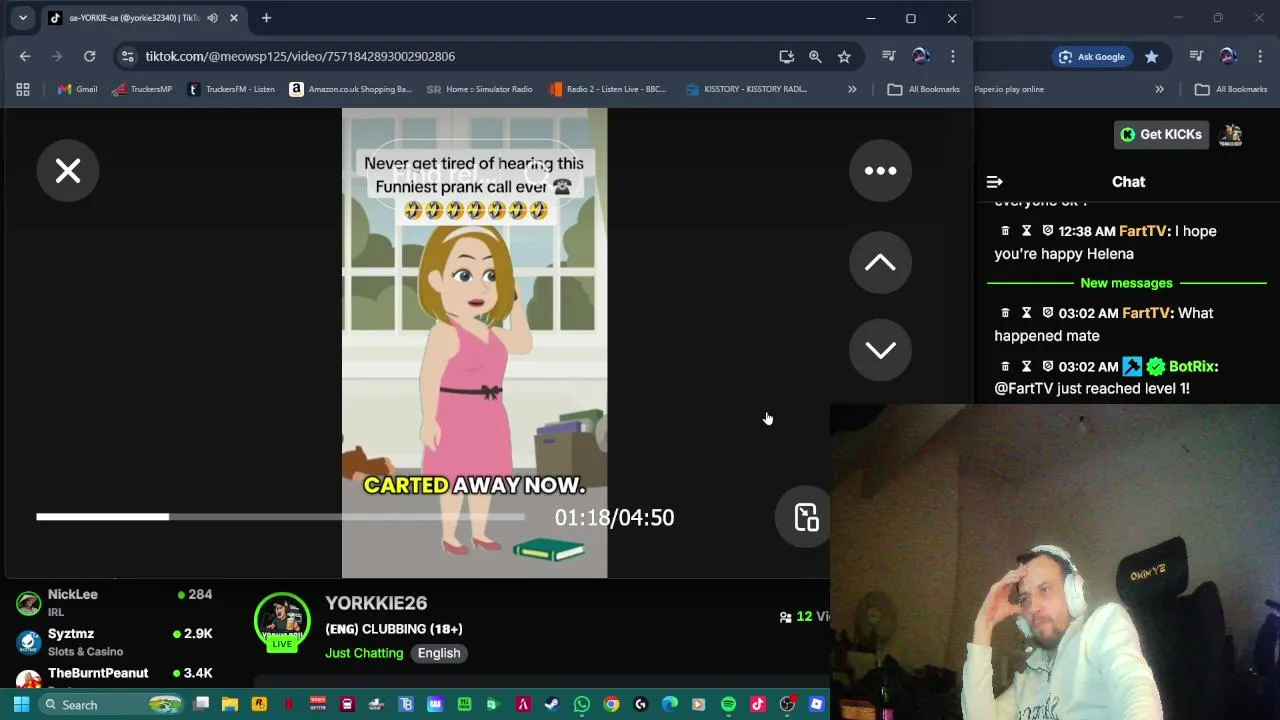Reload the TikTok page

pos(89,56)
